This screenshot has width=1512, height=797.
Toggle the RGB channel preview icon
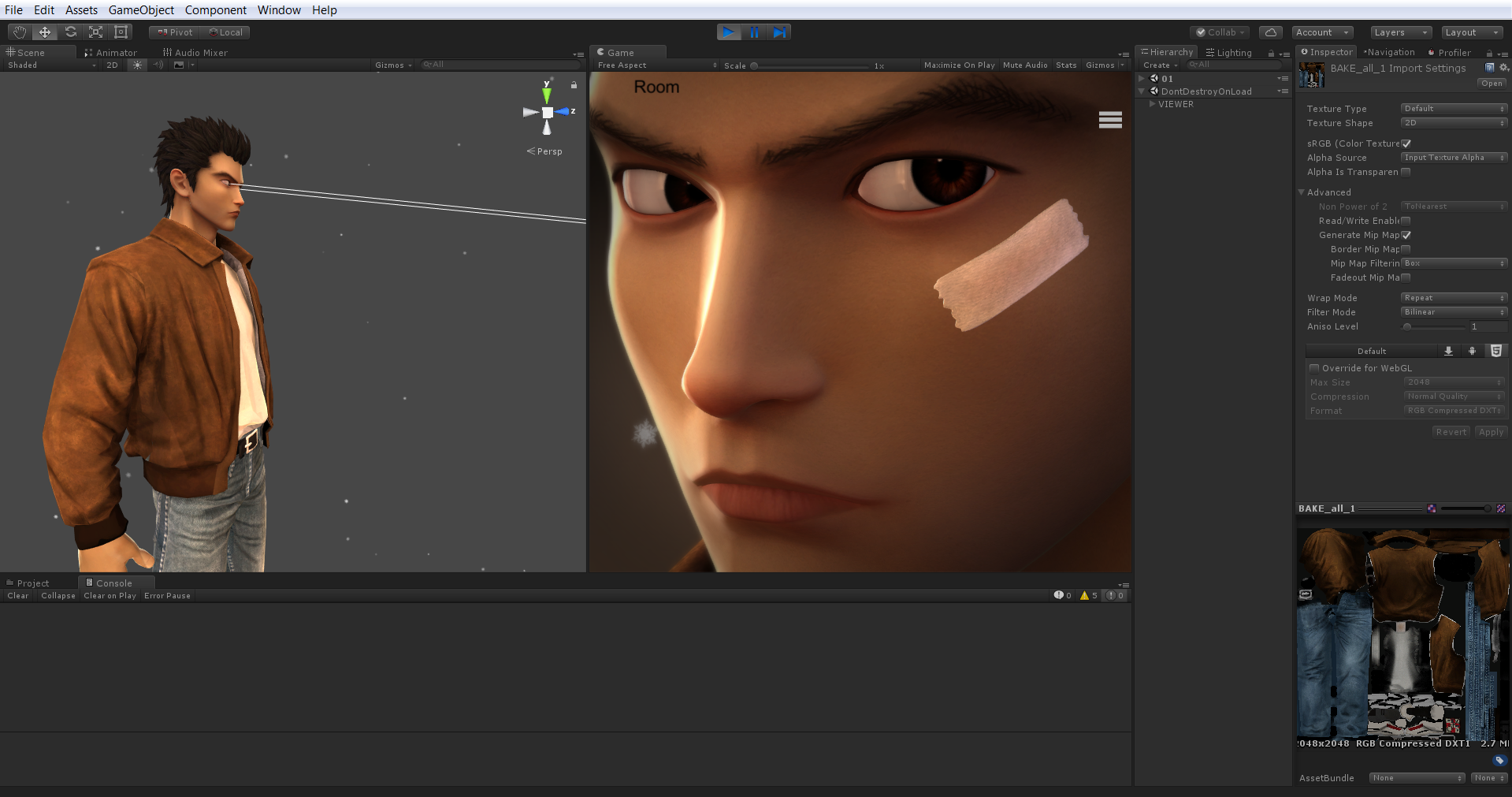[1432, 508]
